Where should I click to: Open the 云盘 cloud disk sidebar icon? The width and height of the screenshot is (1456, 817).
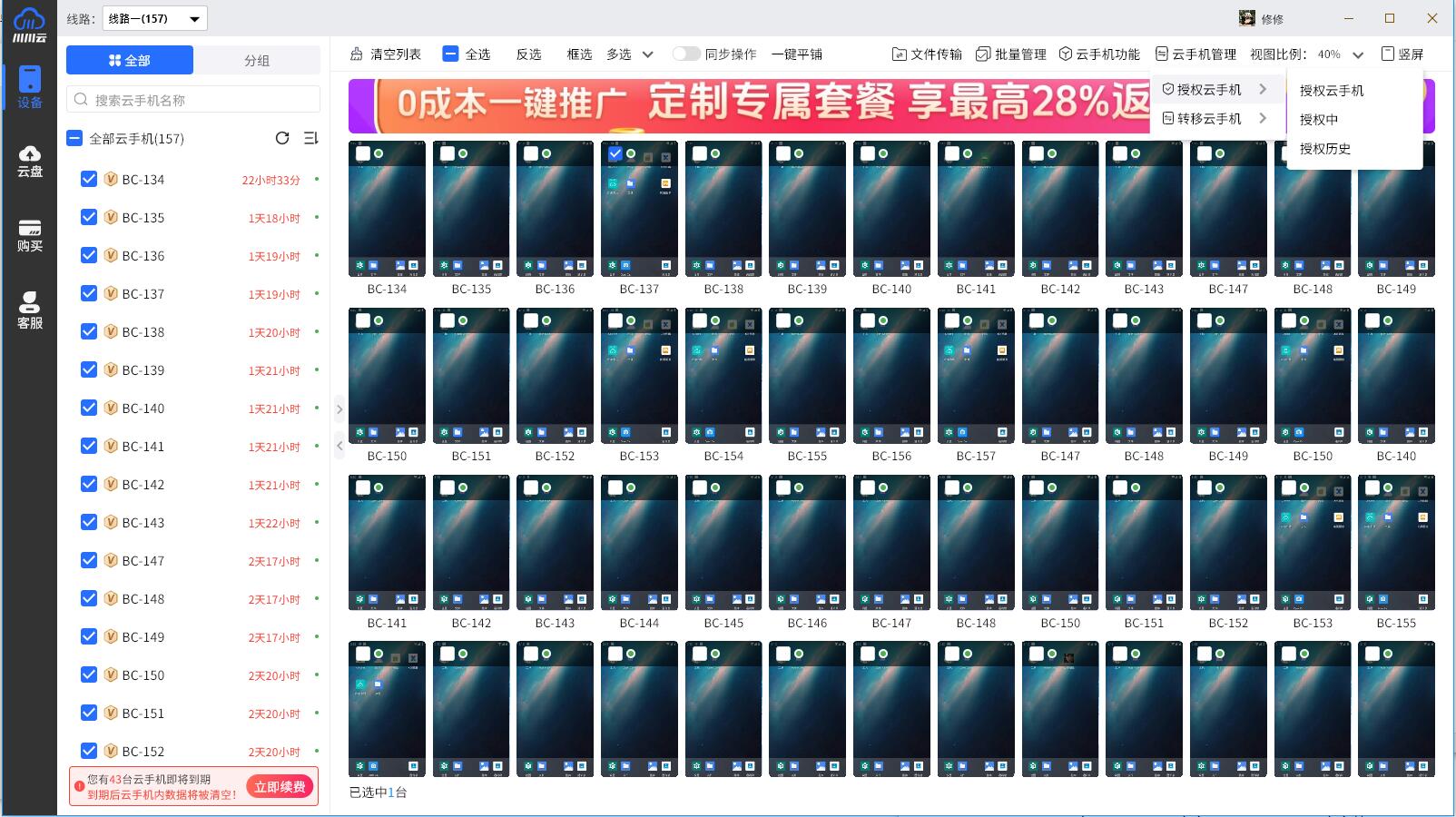(x=29, y=161)
